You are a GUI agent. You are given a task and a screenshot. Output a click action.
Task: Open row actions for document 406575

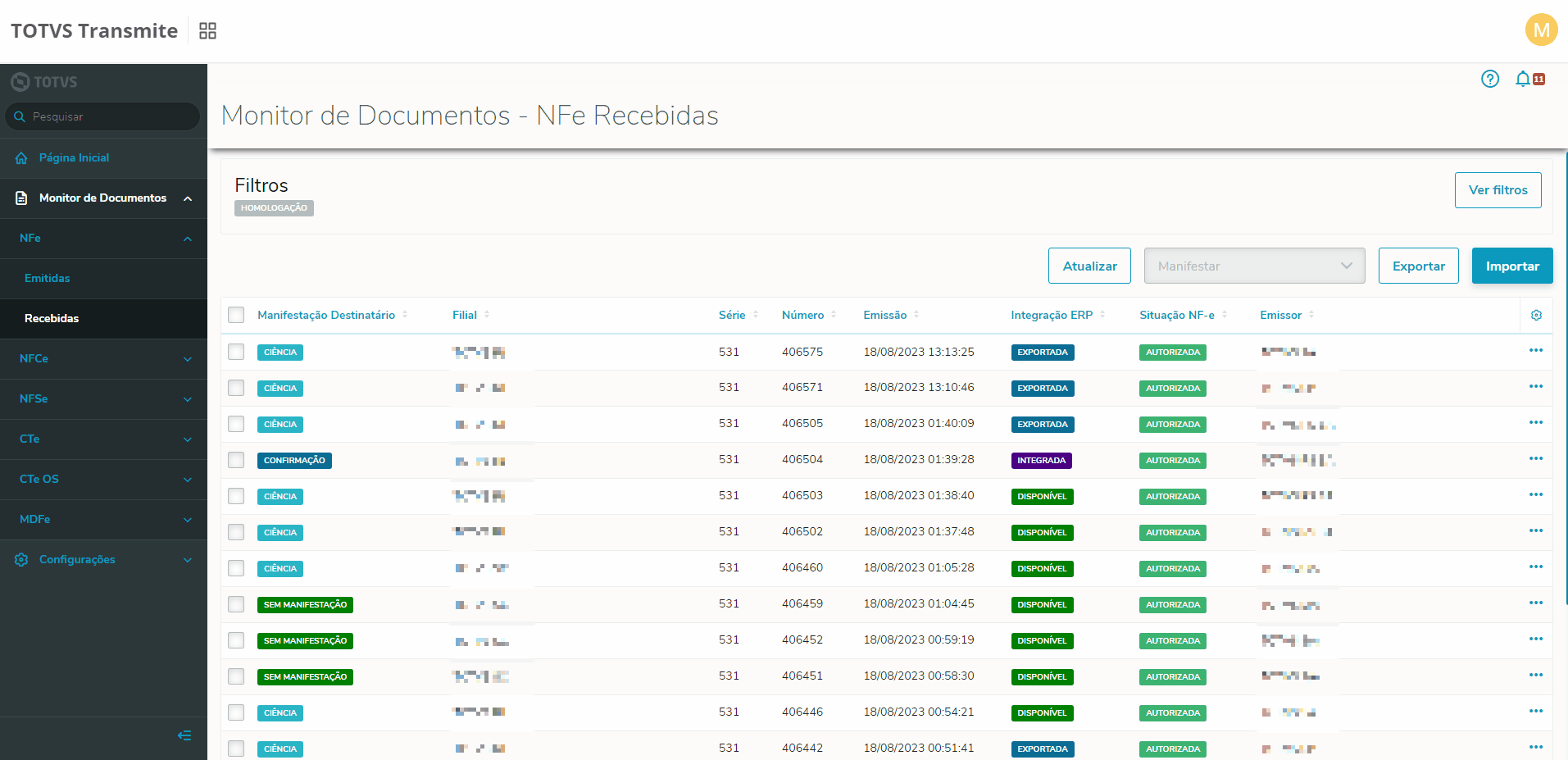click(1536, 351)
